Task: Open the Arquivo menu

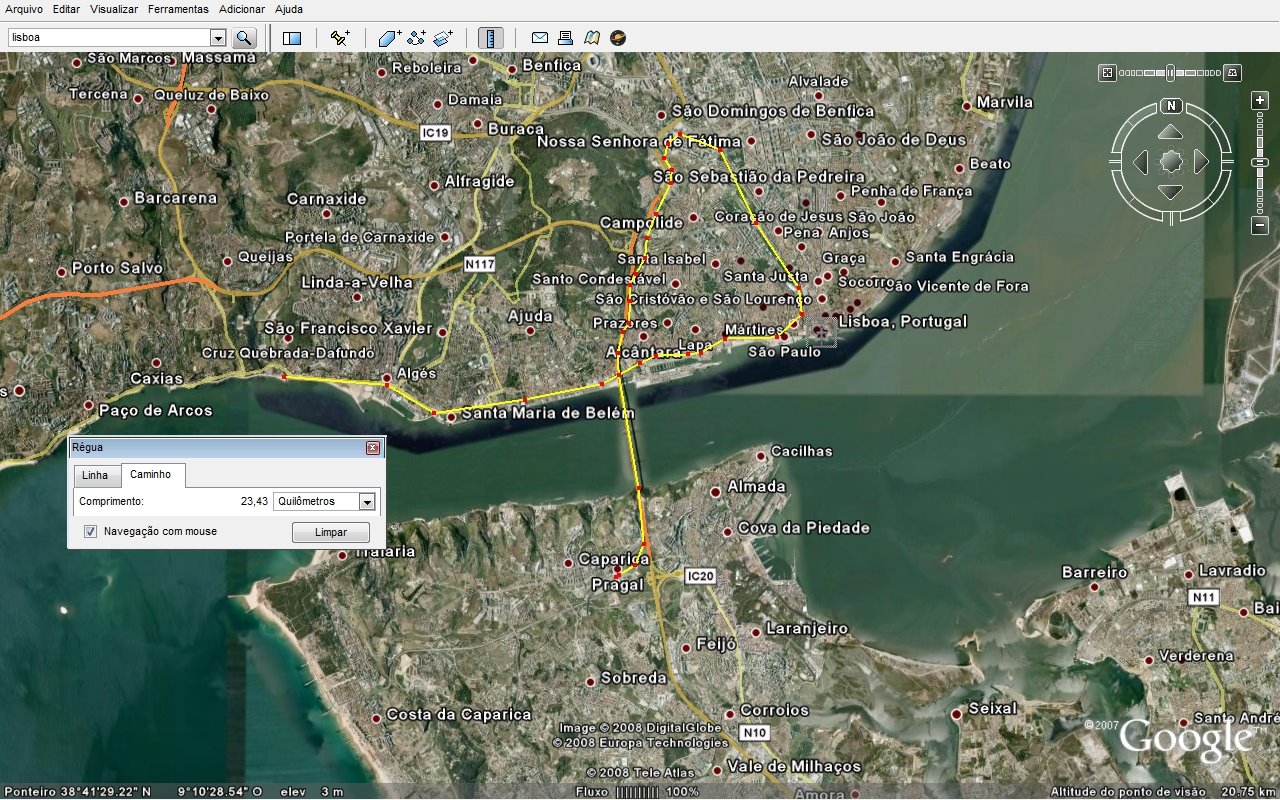Action: [24, 9]
